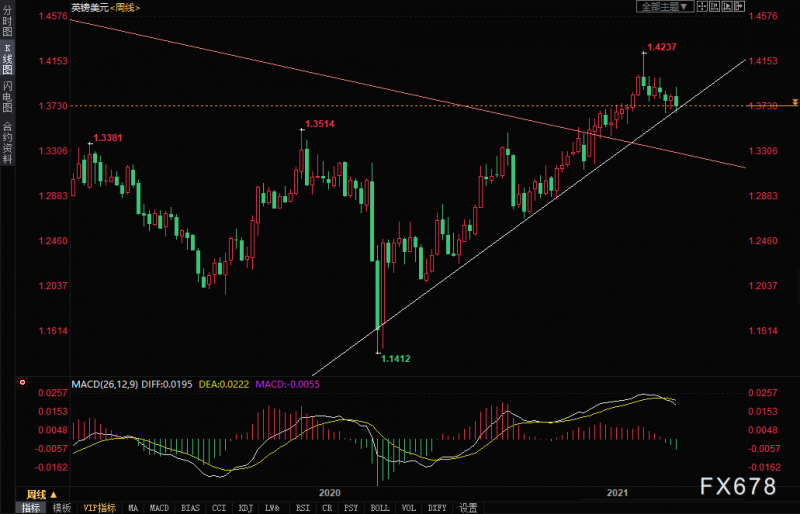Screen dimensions: 800x514
Task: Click the orange current-price marker arrow on right axis
Action: tap(795, 103)
